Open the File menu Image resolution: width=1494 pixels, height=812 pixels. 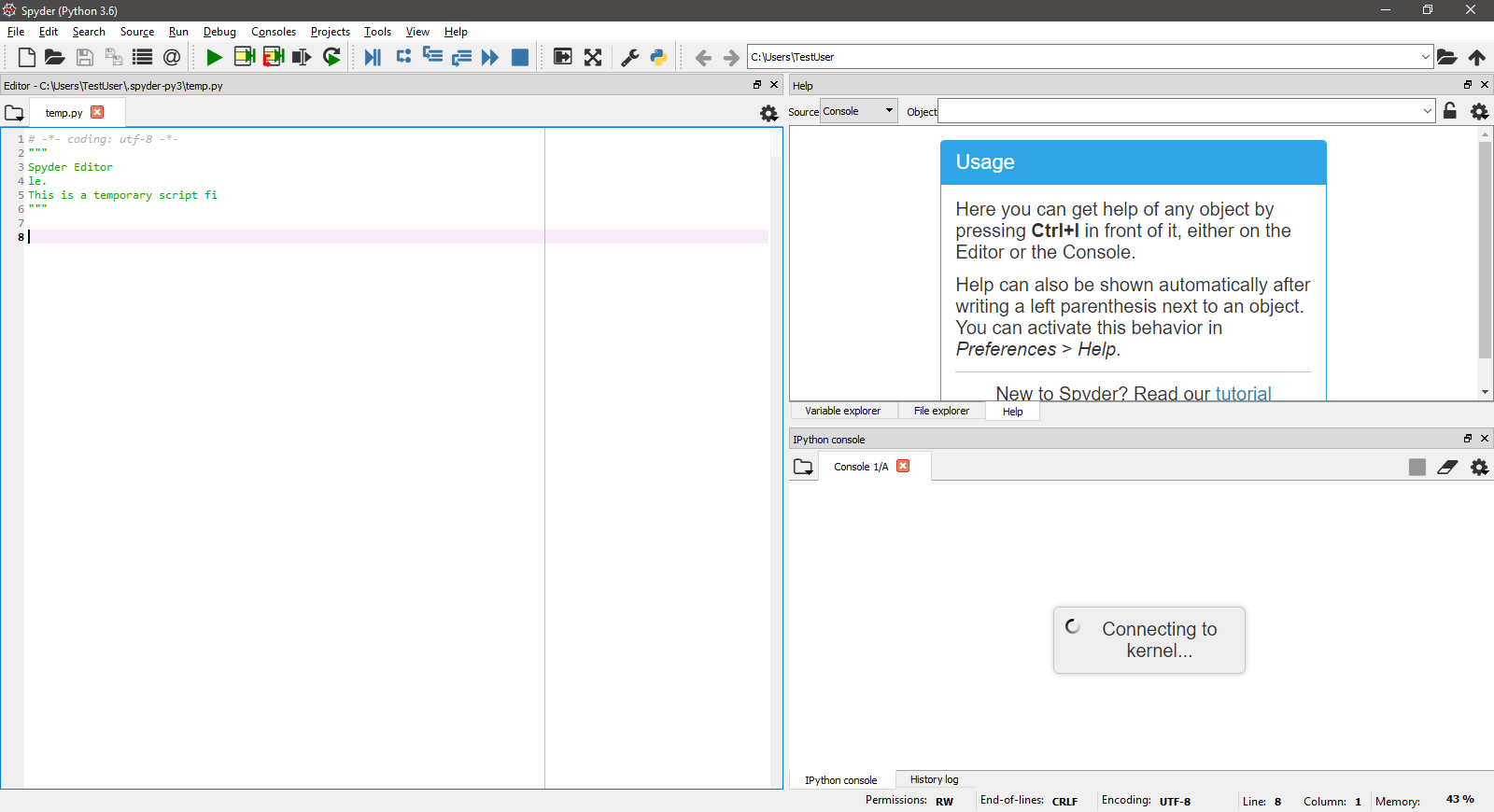click(x=16, y=32)
